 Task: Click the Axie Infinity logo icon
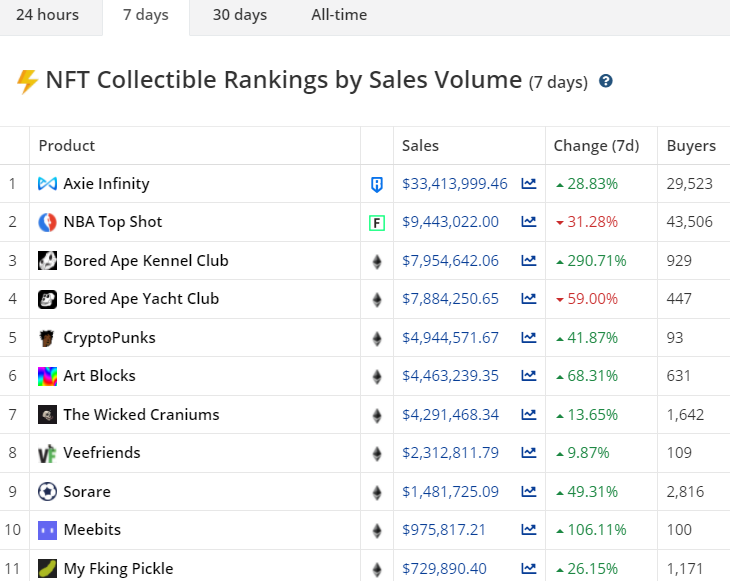point(47,184)
